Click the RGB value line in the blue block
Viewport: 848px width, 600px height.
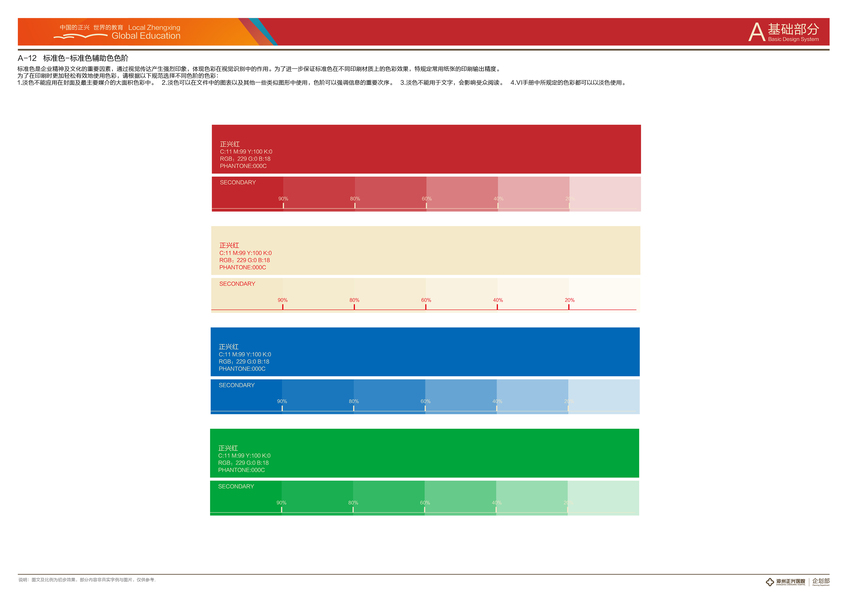pyautogui.click(x=244, y=361)
